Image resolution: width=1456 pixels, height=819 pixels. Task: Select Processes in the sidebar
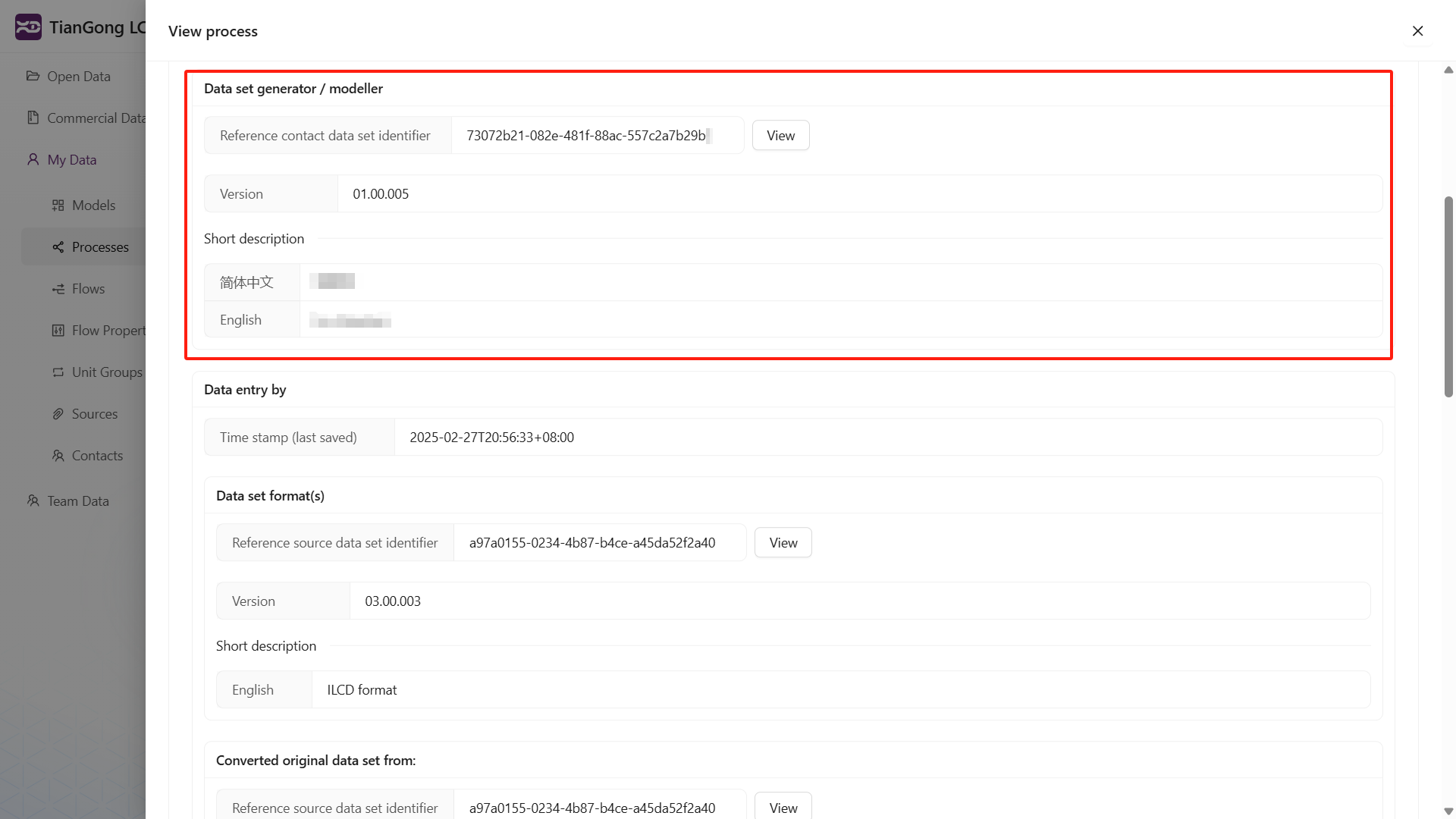pos(100,247)
